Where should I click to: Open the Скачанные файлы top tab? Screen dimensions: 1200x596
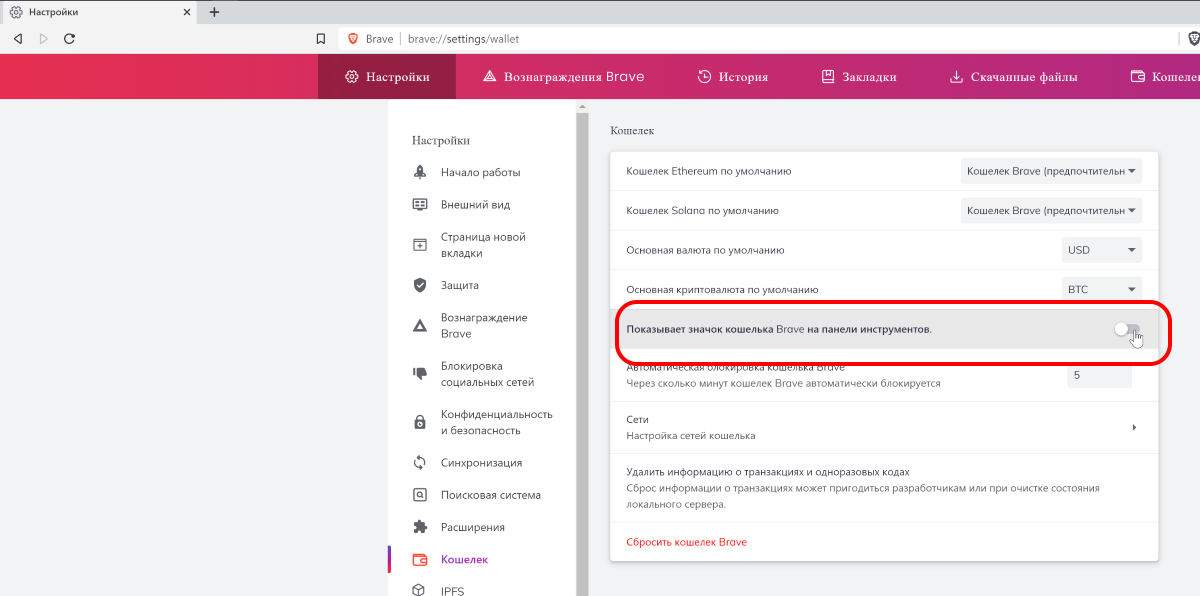[x=1013, y=76]
